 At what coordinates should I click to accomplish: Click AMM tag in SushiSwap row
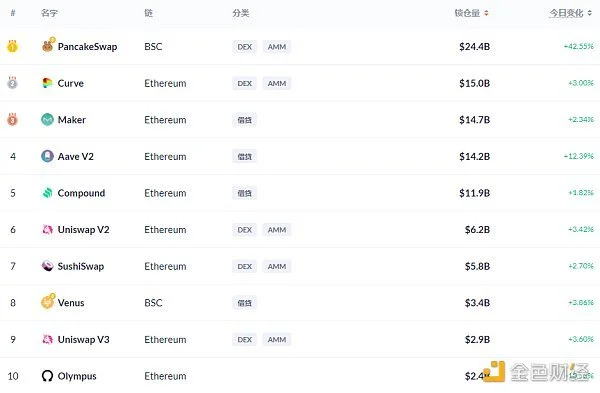(x=277, y=266)
